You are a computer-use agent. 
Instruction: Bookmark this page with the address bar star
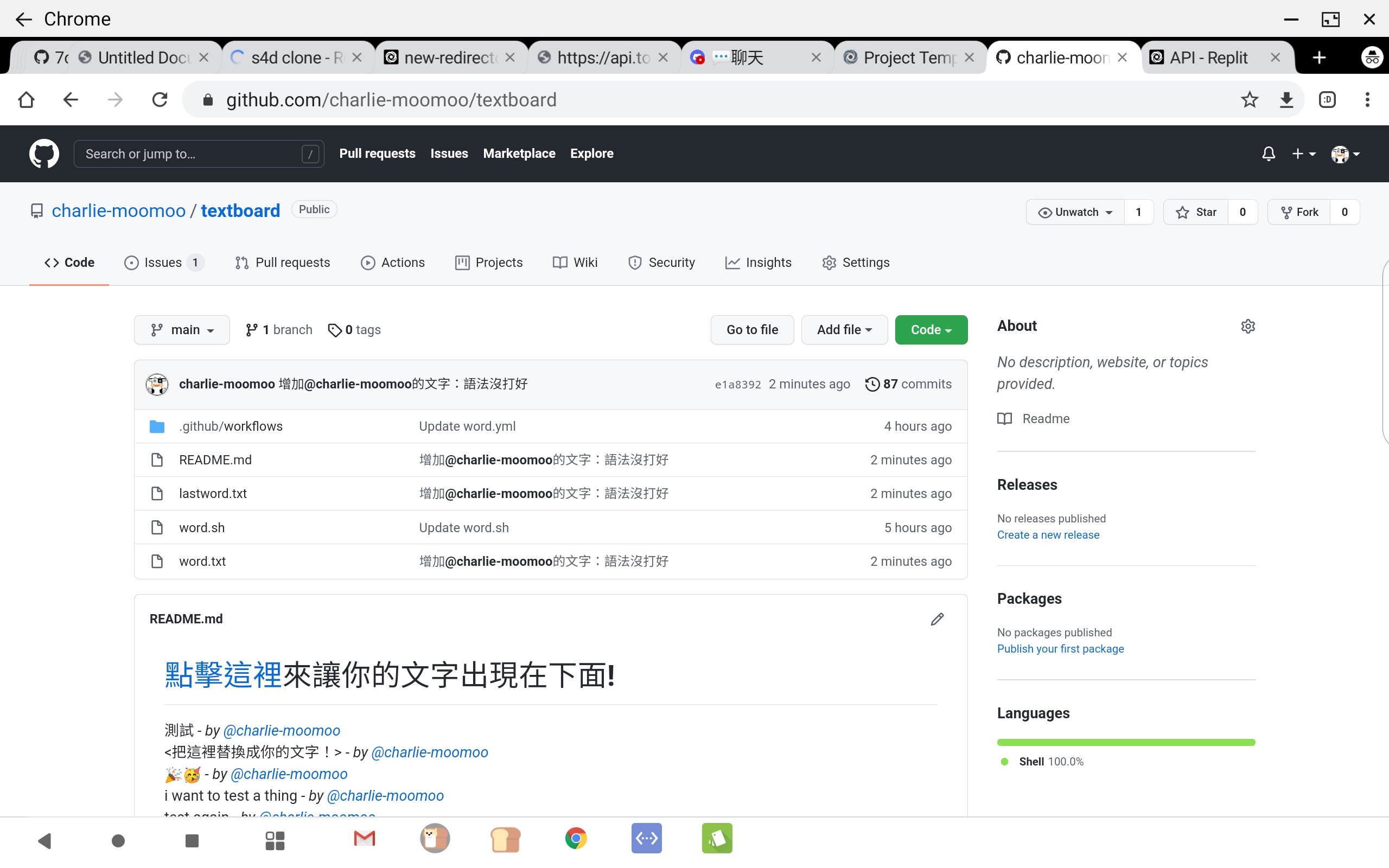click(1250, 99)
